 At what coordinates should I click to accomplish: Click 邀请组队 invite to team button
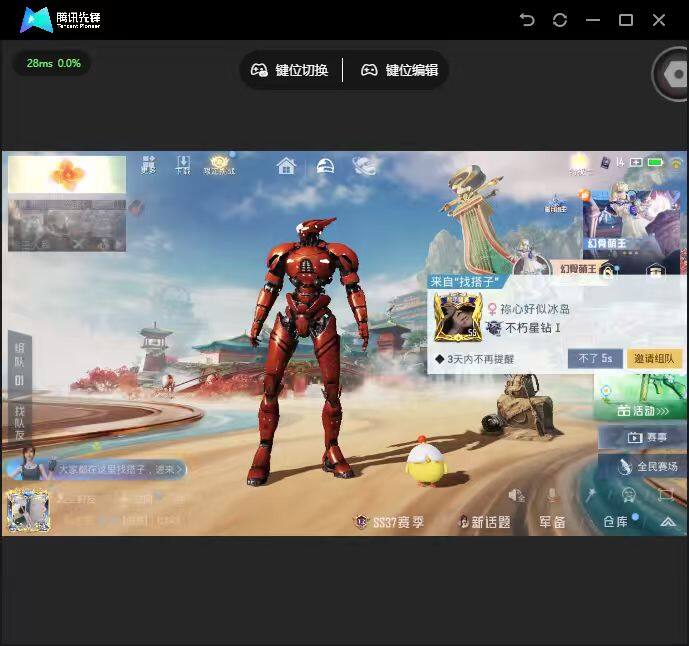653,359
